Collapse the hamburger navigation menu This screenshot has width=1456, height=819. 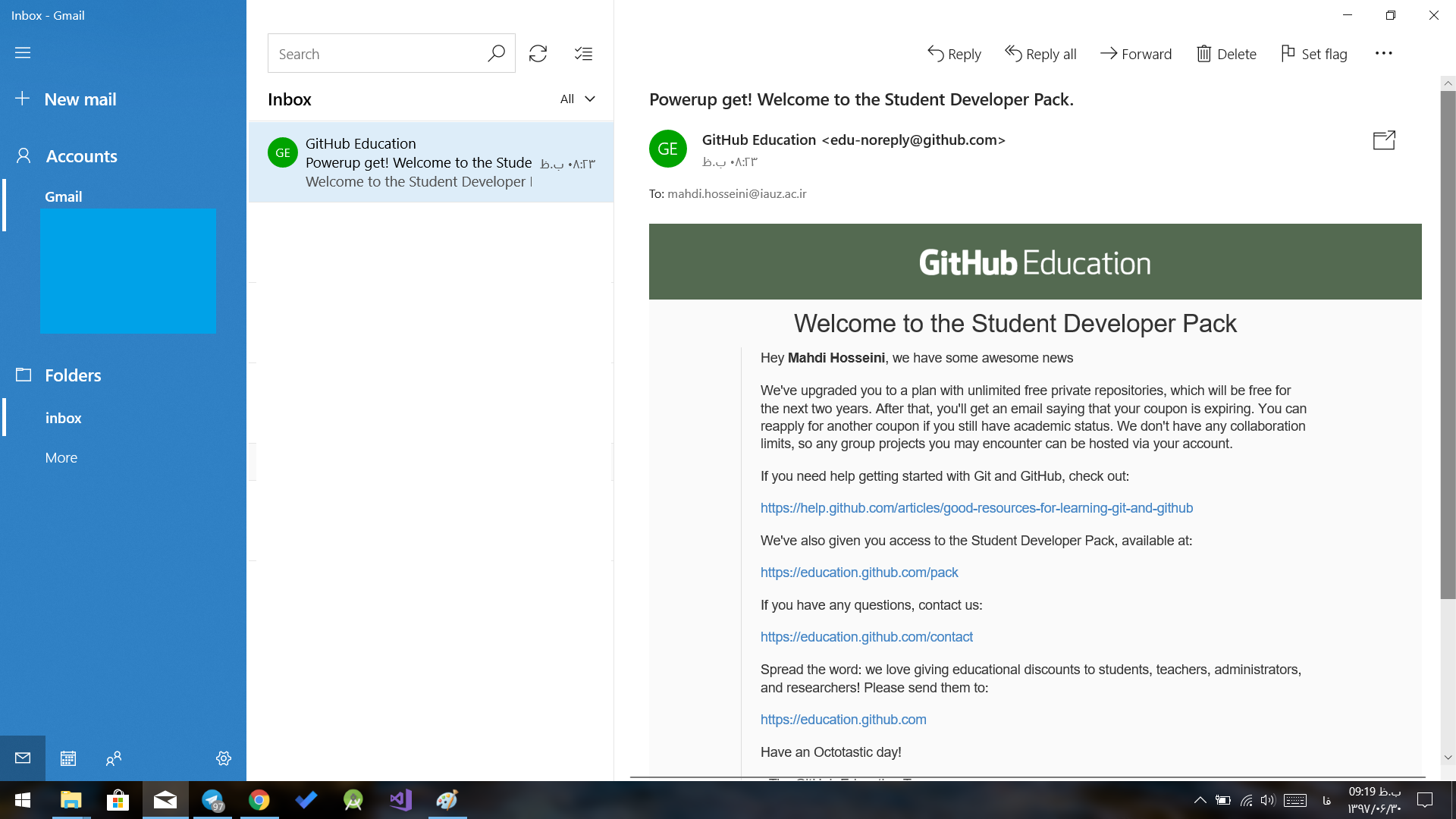click(x=23, y=53)
